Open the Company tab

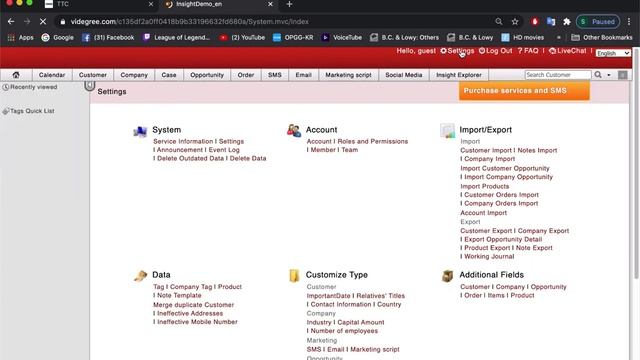click(134, 75)
